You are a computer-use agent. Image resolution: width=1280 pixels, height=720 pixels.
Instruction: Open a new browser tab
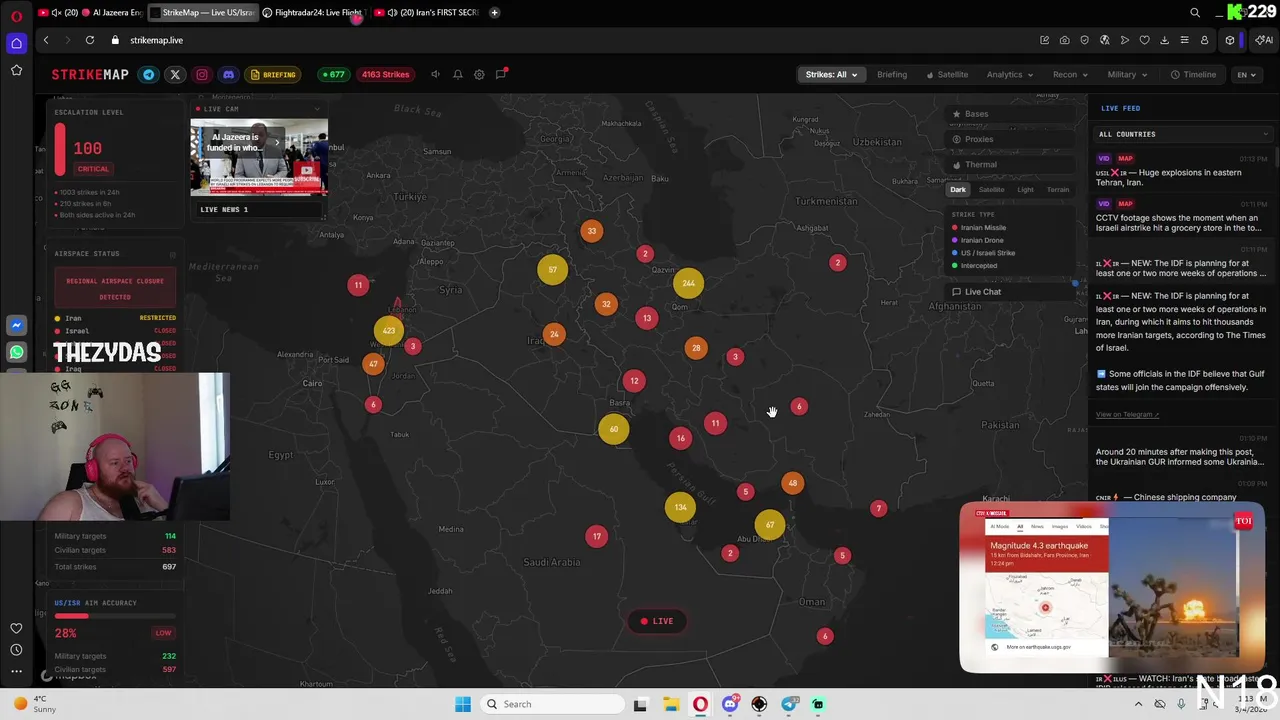[494, 12]
